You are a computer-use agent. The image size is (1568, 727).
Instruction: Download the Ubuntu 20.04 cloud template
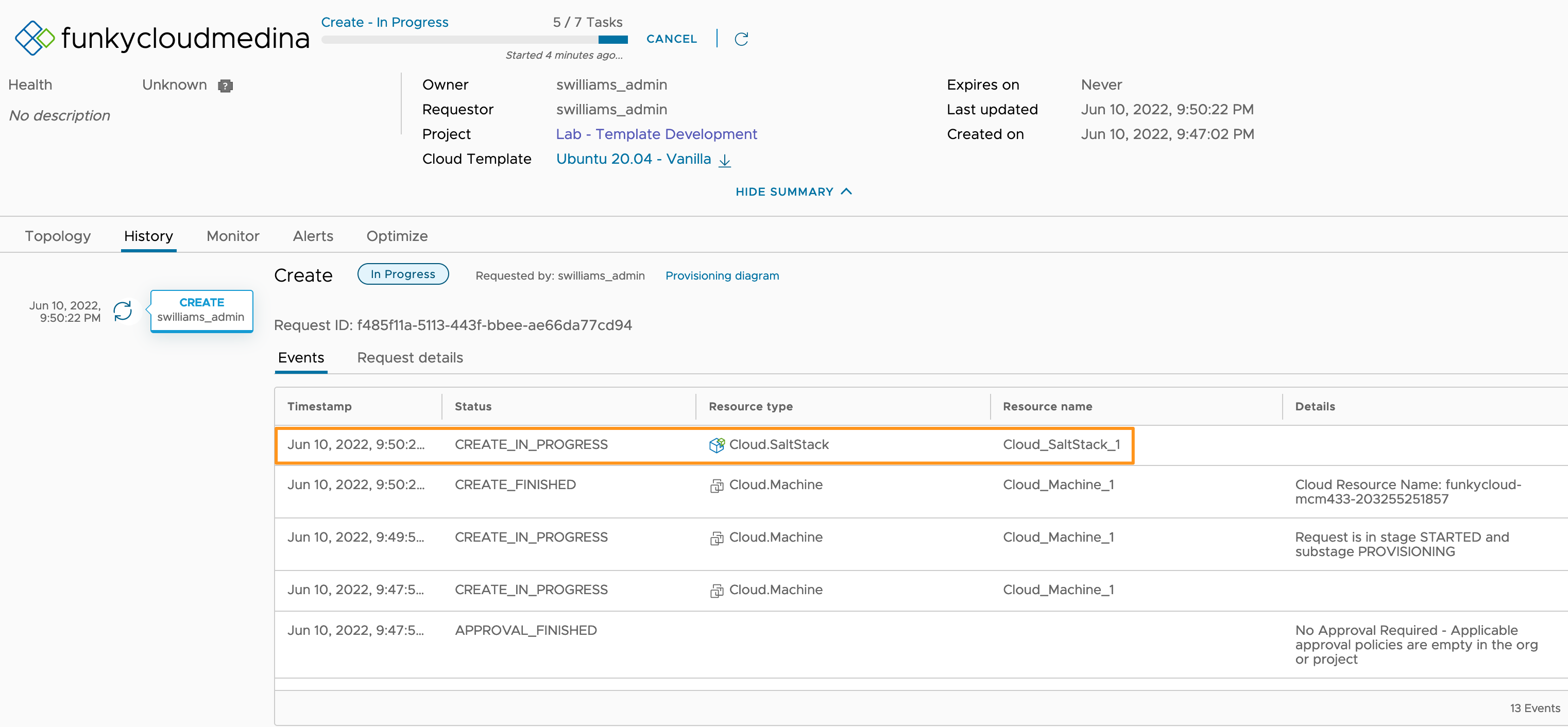[x=724, y=160]
